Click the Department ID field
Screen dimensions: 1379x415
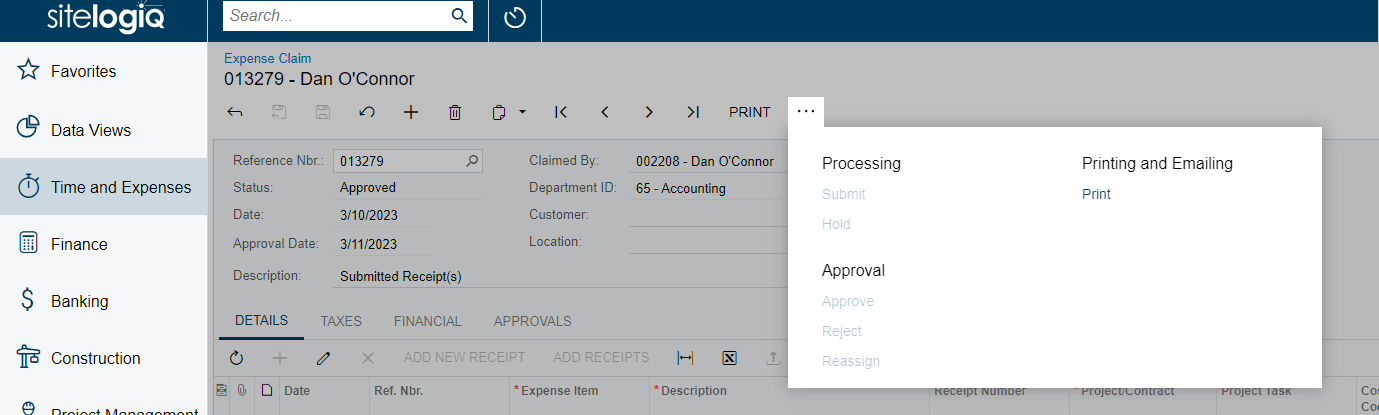[709, 188]
